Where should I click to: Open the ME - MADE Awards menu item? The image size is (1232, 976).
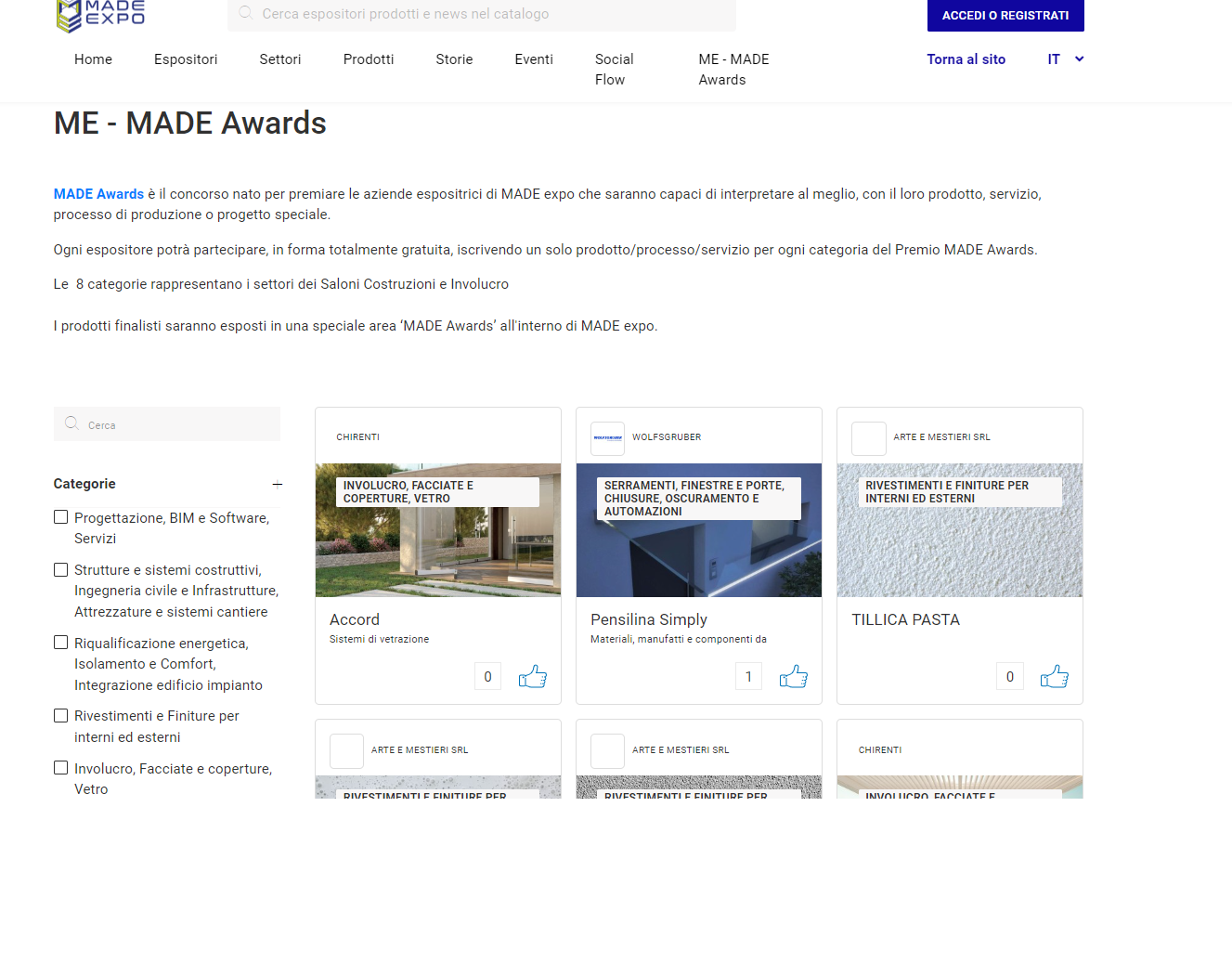(733, 70)
